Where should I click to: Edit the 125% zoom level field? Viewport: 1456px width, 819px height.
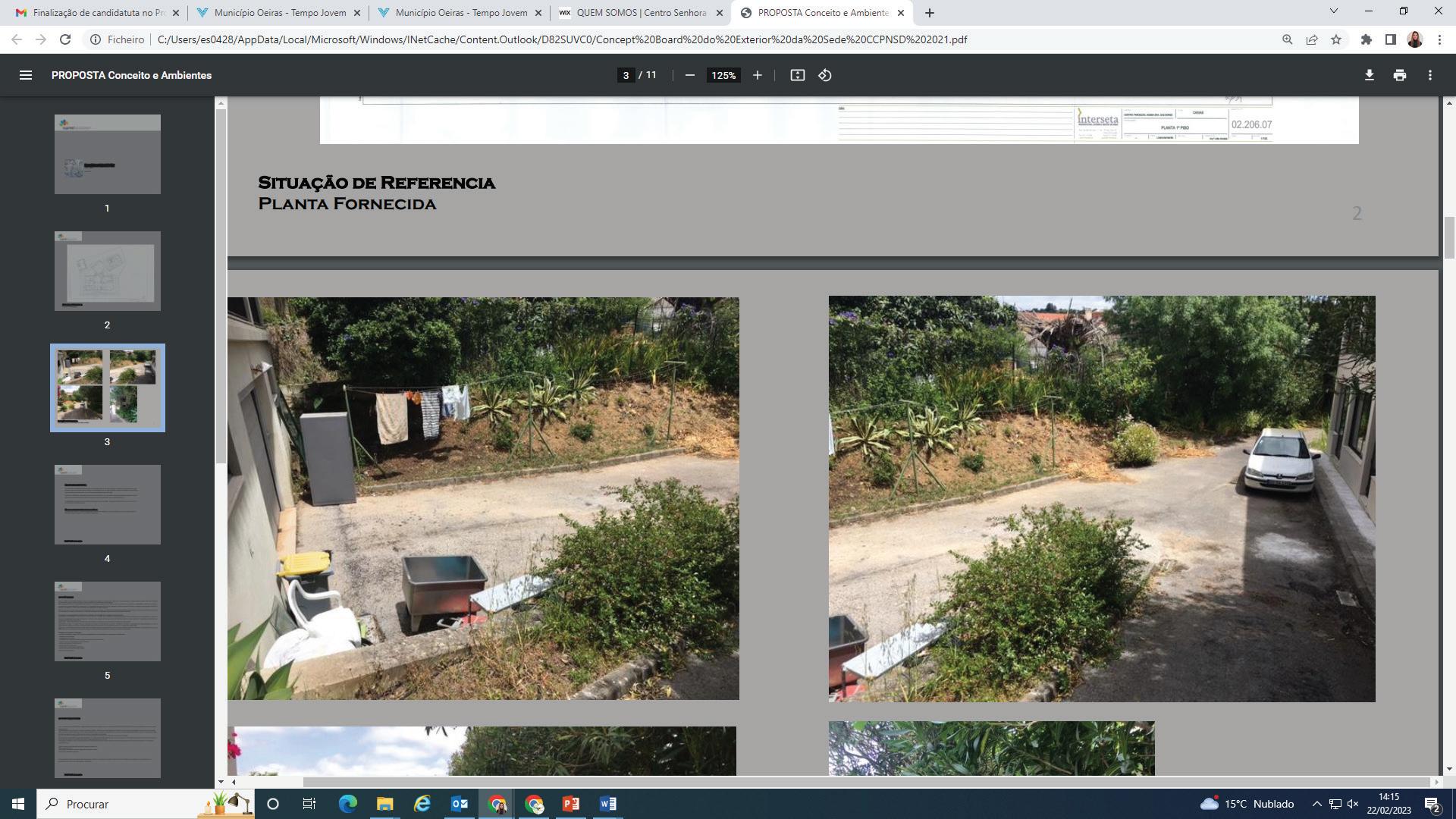pyautogui.click(x=723, y=75)
